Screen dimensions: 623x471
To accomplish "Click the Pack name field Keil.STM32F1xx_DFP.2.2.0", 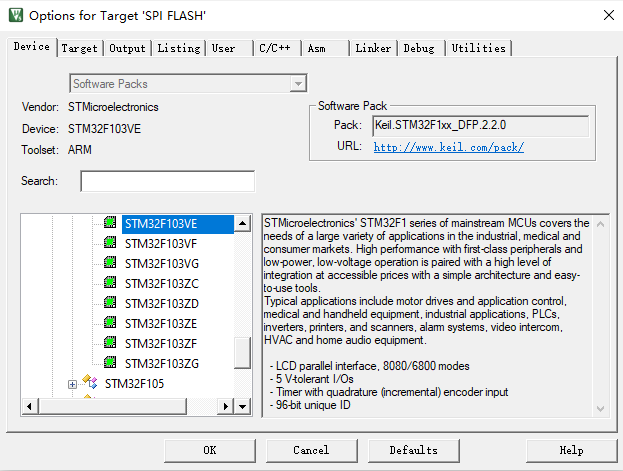I will [481, 126].
